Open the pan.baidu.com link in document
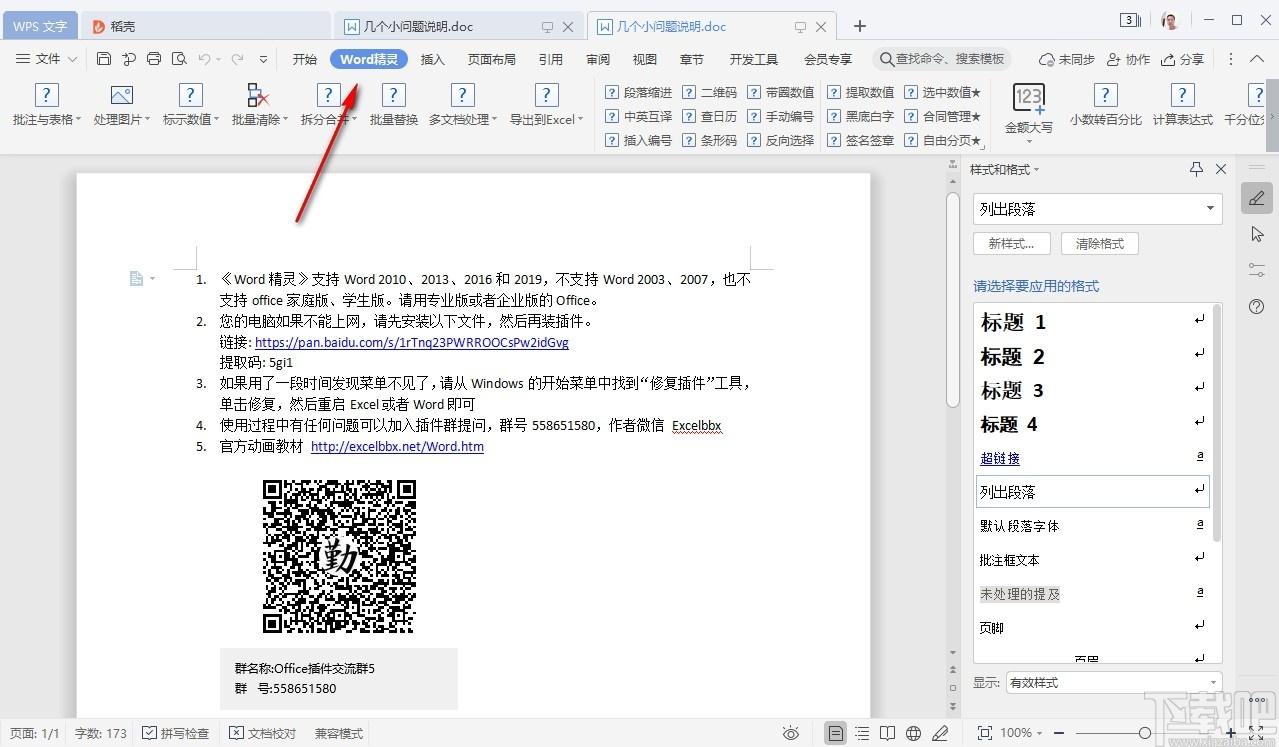1279x747 pixels. point(412,342)
